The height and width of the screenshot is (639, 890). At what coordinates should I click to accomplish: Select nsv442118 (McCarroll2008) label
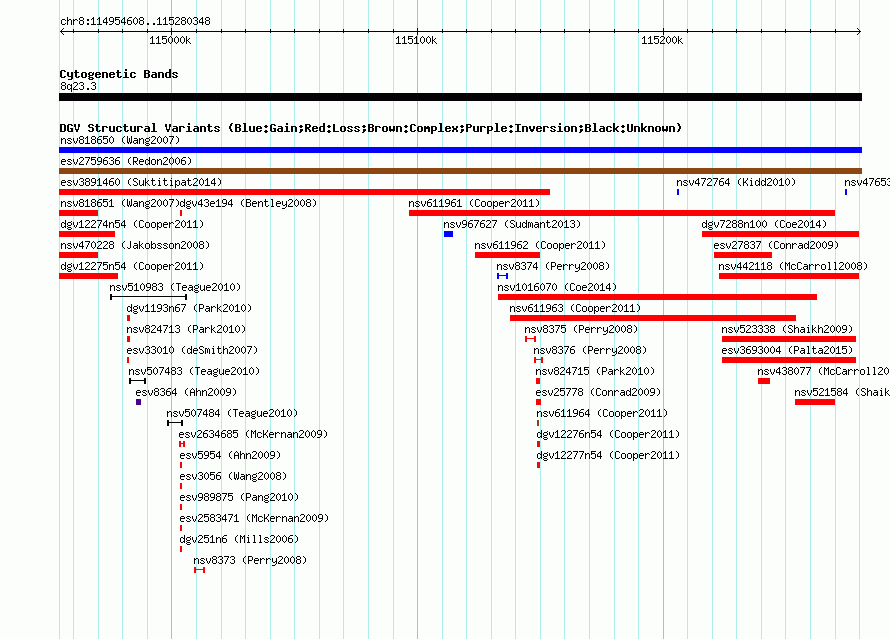click(793, 266)
